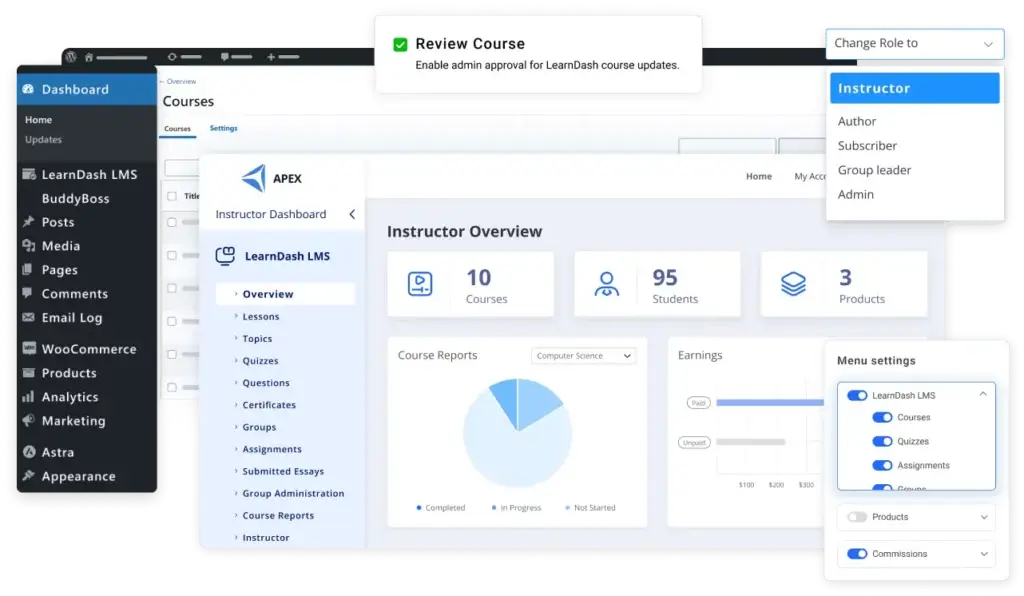The image size is (1024, 596).
Task: Select Subscriber role option
Action: tap(867, 146)
